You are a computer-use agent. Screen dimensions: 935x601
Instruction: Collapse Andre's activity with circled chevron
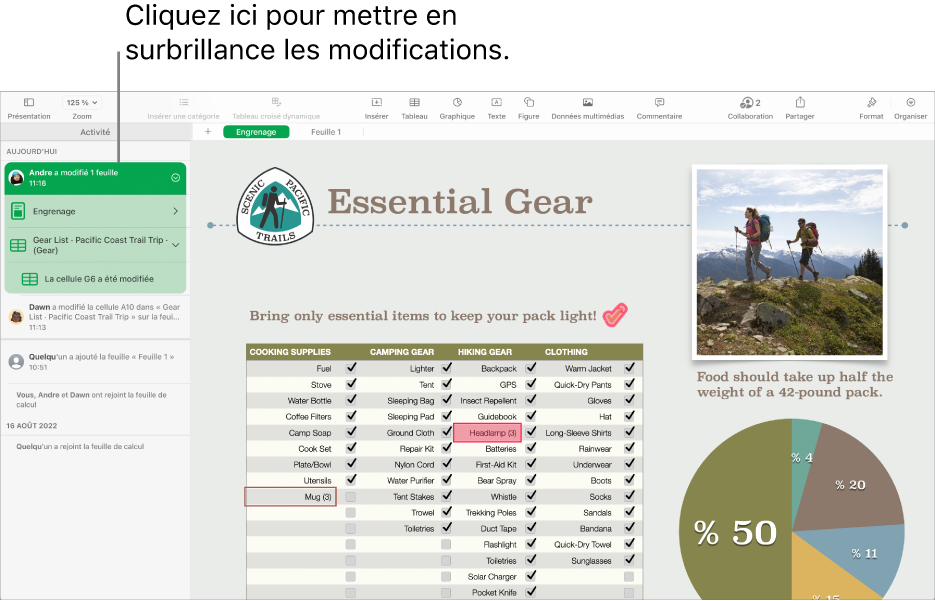pos(175,178)
